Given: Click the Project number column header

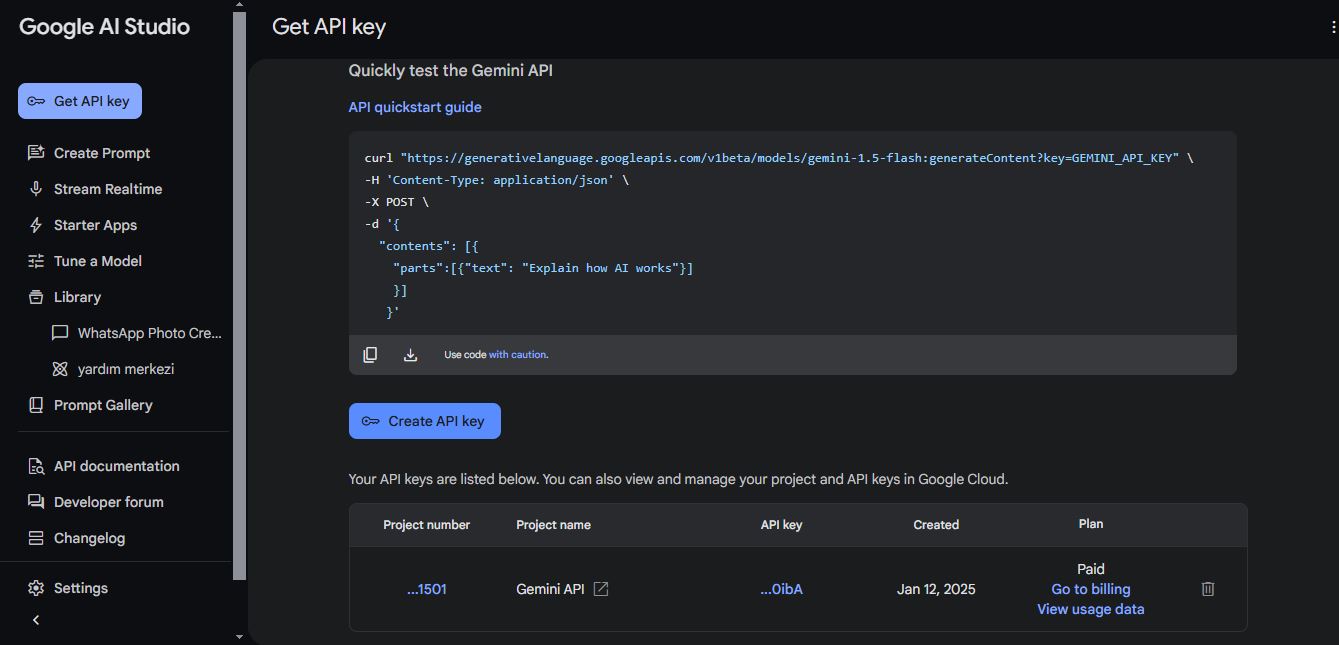Looking at the screenshot, I should click(x=427, y=525).
